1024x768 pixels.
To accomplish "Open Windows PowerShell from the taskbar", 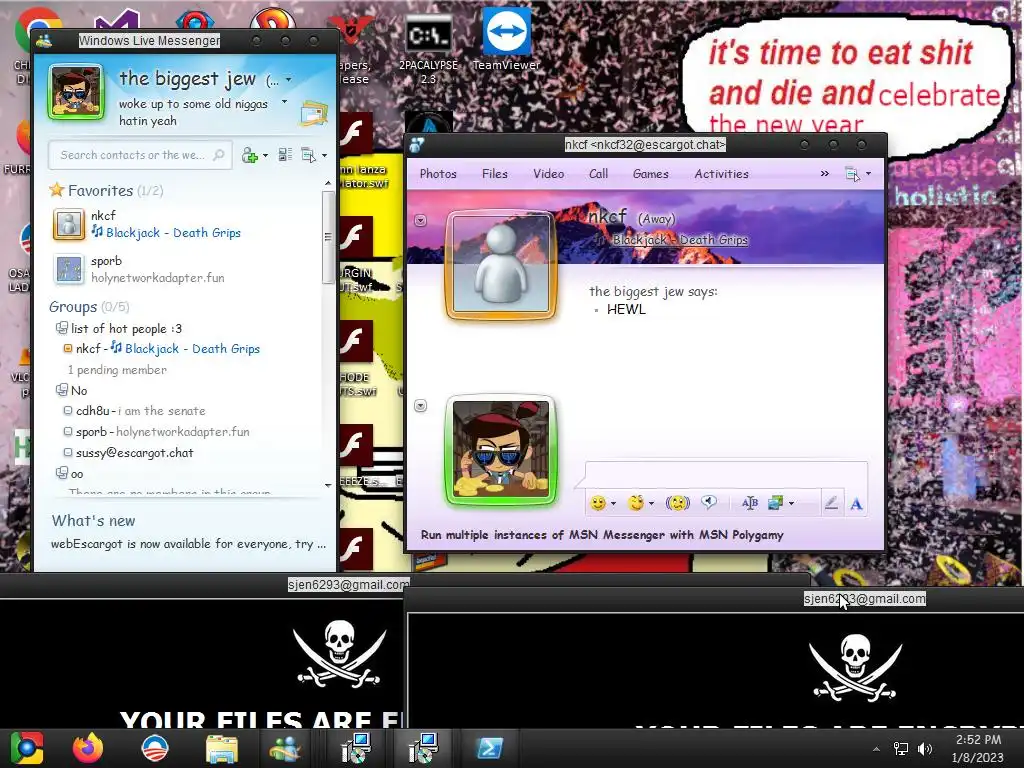I will click(490, 748).
